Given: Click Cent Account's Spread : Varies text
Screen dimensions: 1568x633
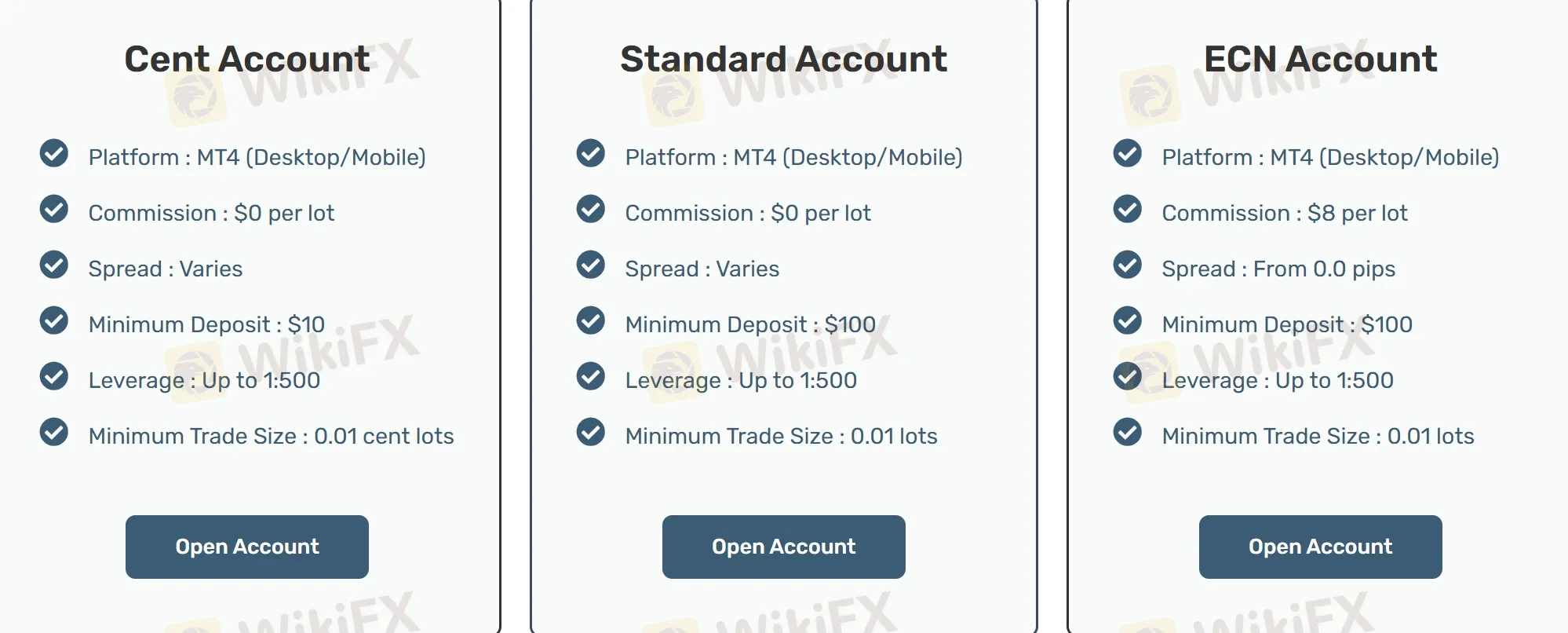Looking at the screenshot, I should coord(166,269).
